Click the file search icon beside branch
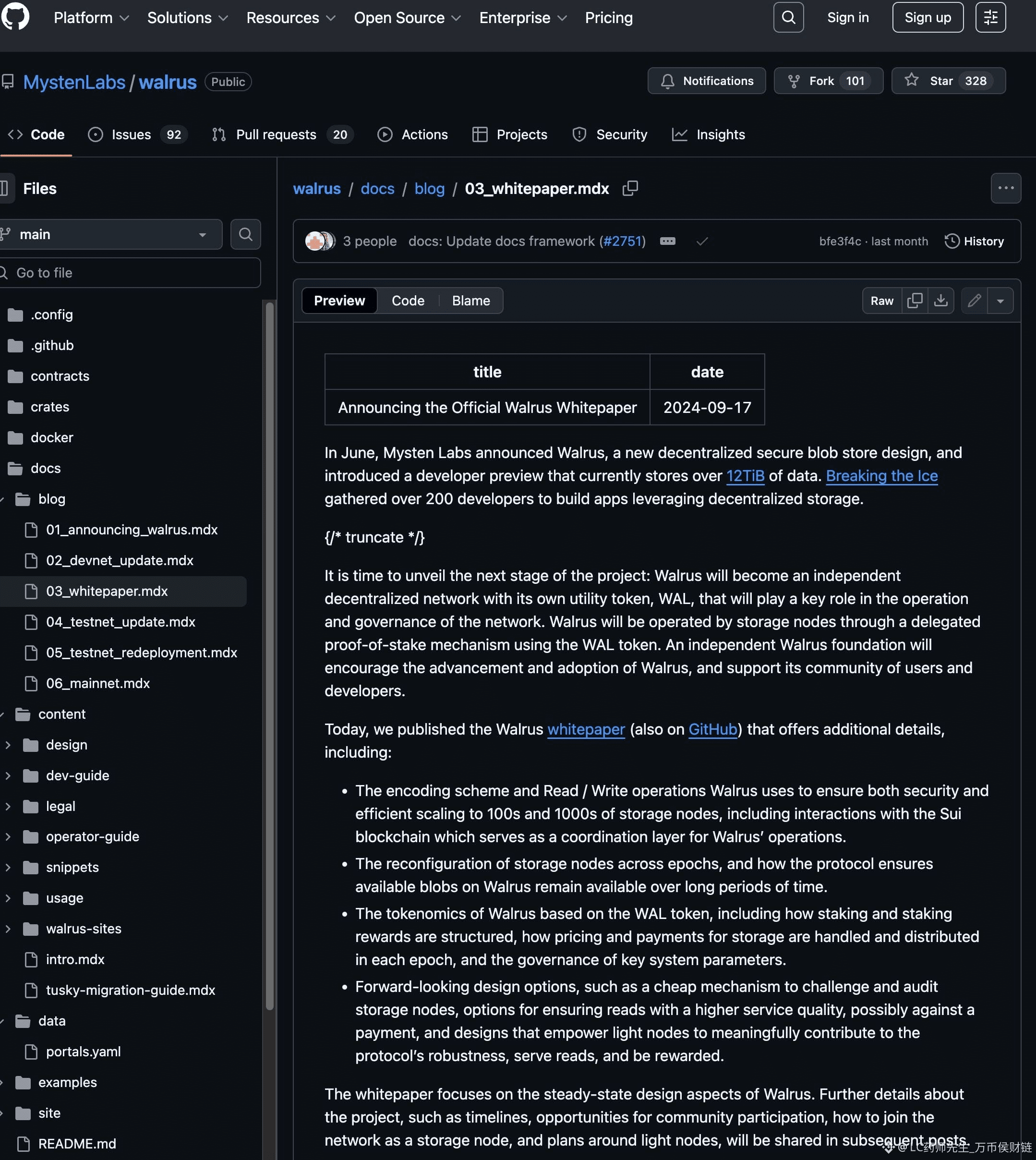 (245, 234)
